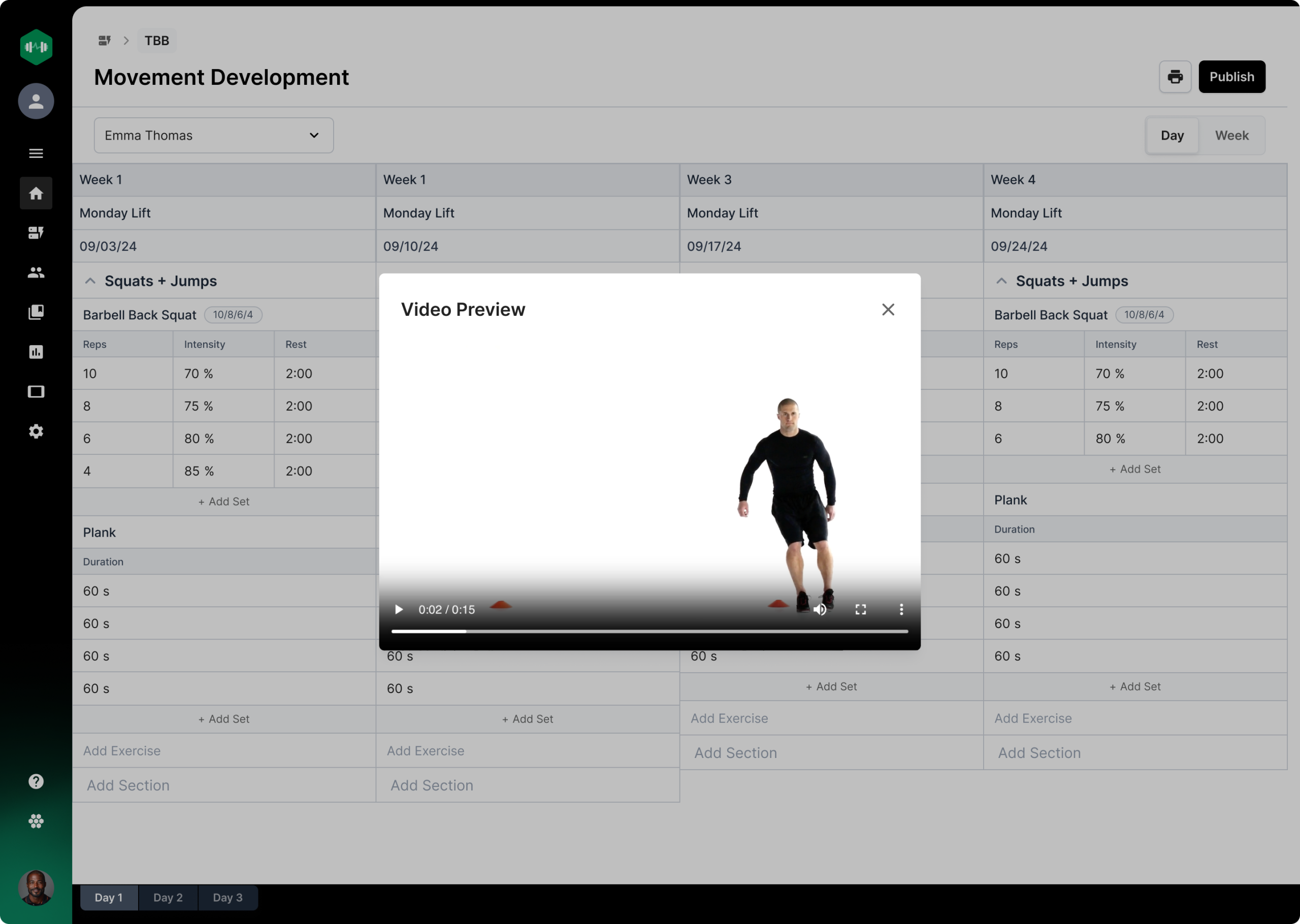The image size is (1300, 924).
Task: Open the library stack icon in sidebar
Action: coord(36,312)
